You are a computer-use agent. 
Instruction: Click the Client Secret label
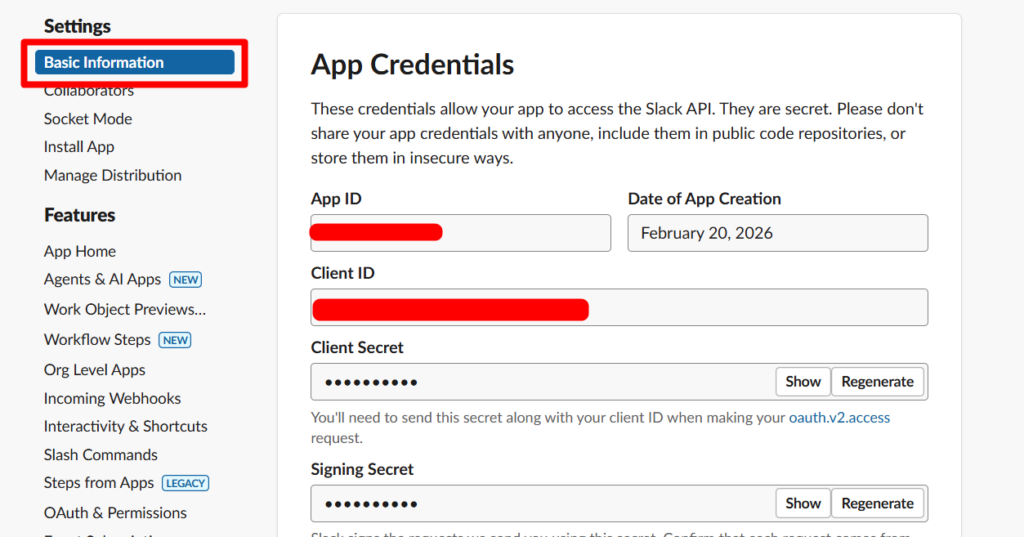[357, 348]
